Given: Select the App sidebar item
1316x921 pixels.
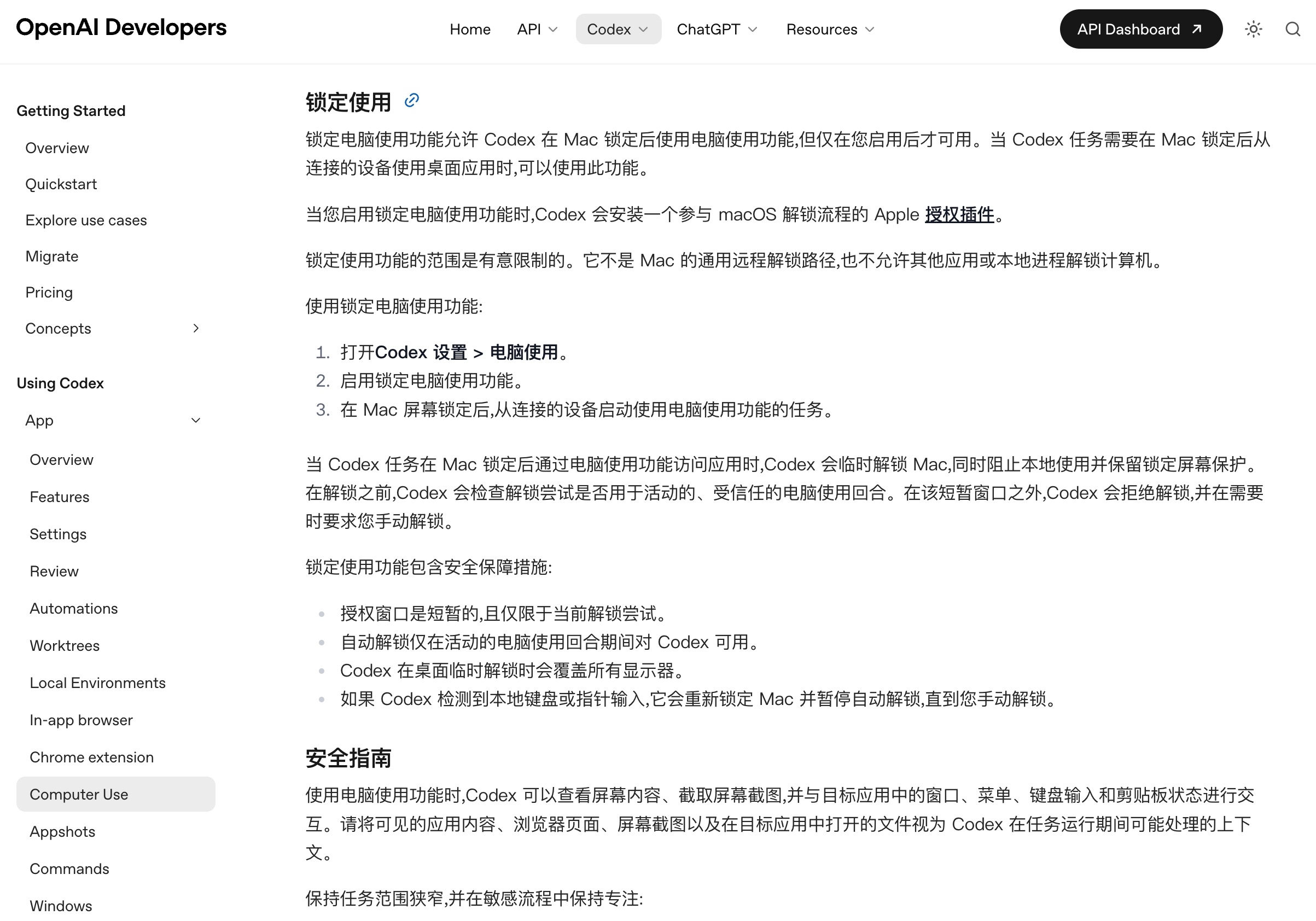Looking at the screenshot, I should pos(39,421).
